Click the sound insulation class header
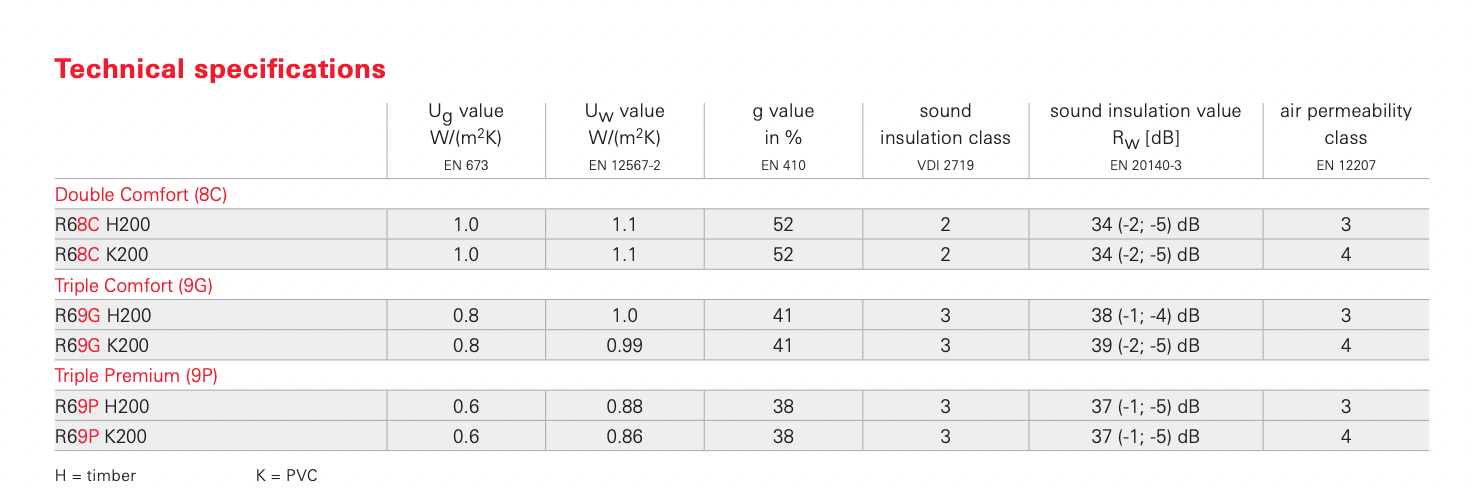This screenshot has width=1470, height=490. point(945,125)
